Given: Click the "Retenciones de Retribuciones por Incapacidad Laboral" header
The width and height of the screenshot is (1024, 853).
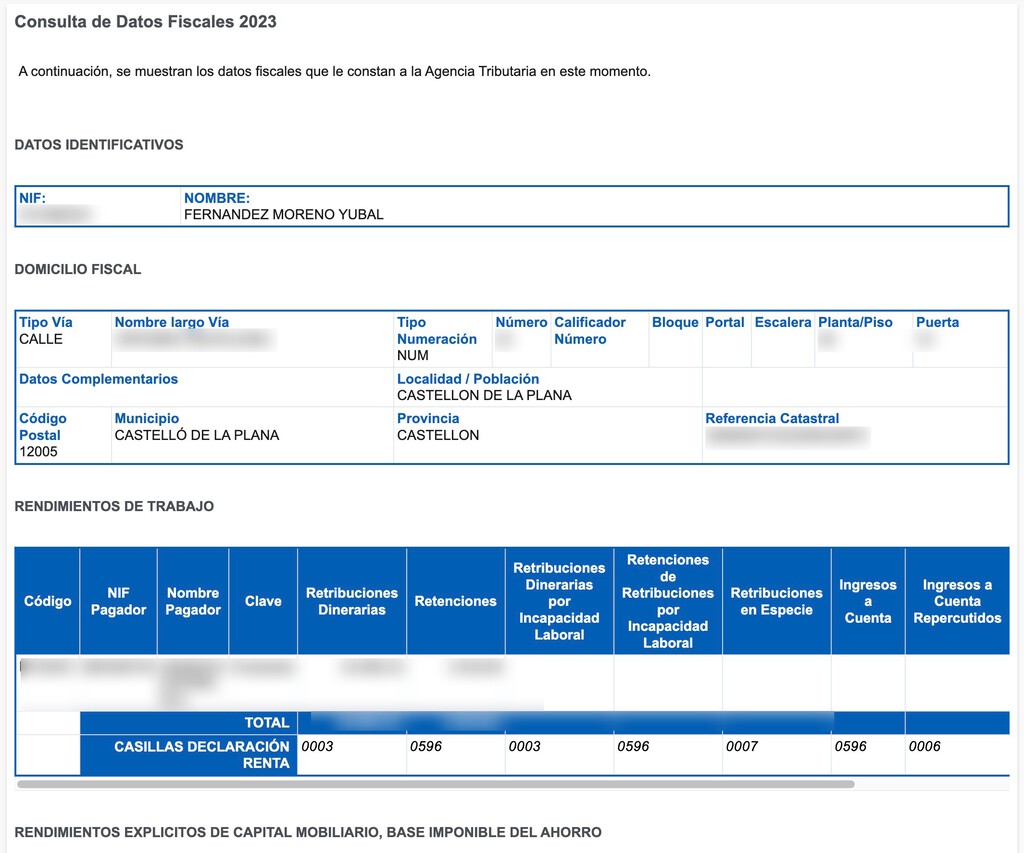Looking at the screenshot, I should [x=668, y=602].
